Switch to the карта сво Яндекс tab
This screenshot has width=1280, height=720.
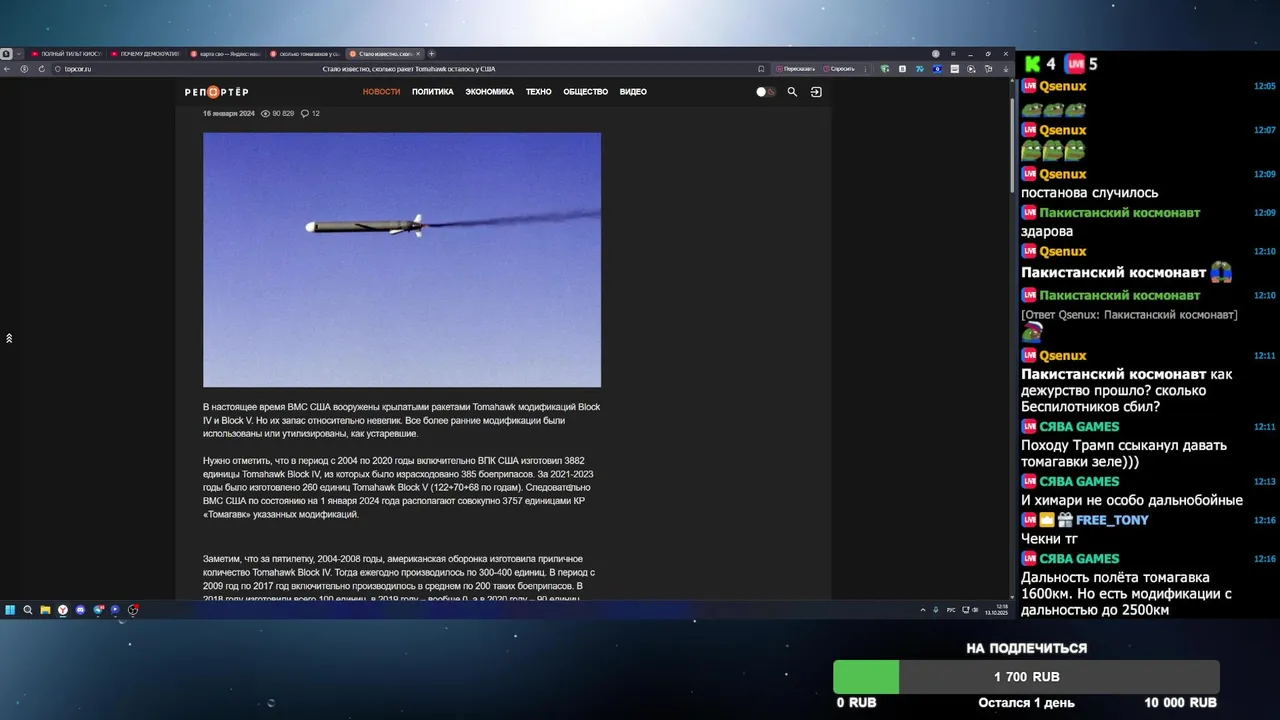pos(225,54)
